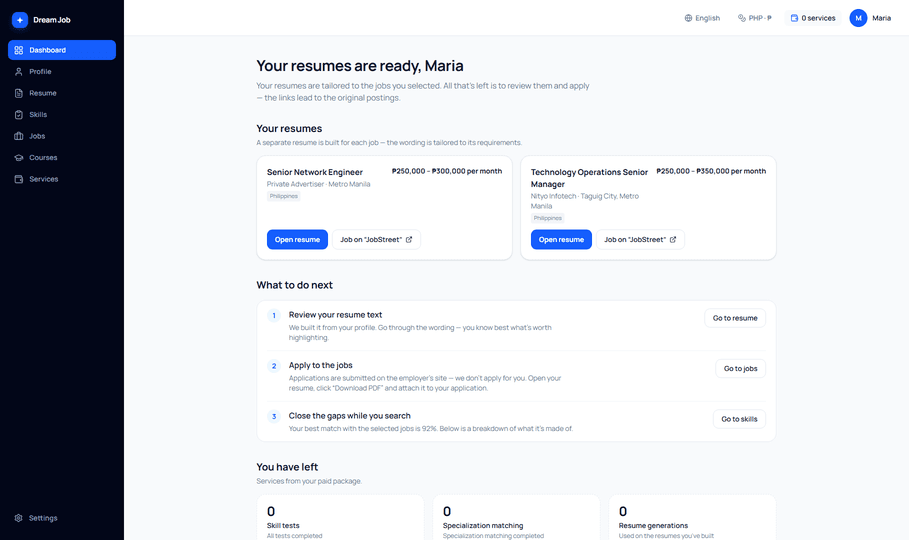Open the PHP currency selector
This screenshot has height=540, width=909.
(x=754, y=18)
